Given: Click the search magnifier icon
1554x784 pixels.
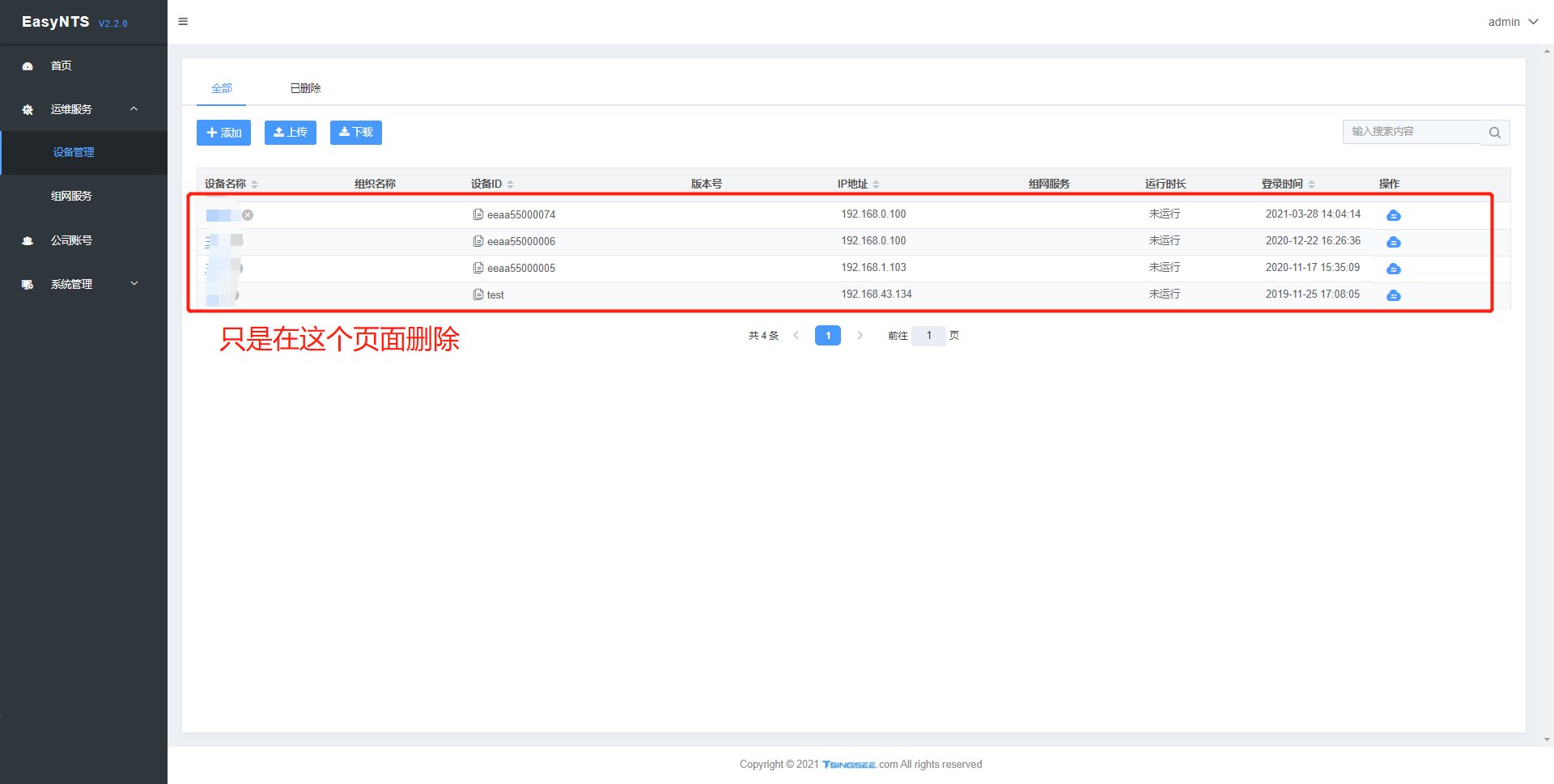Looking at the screenshot, I should [1495, 133].
